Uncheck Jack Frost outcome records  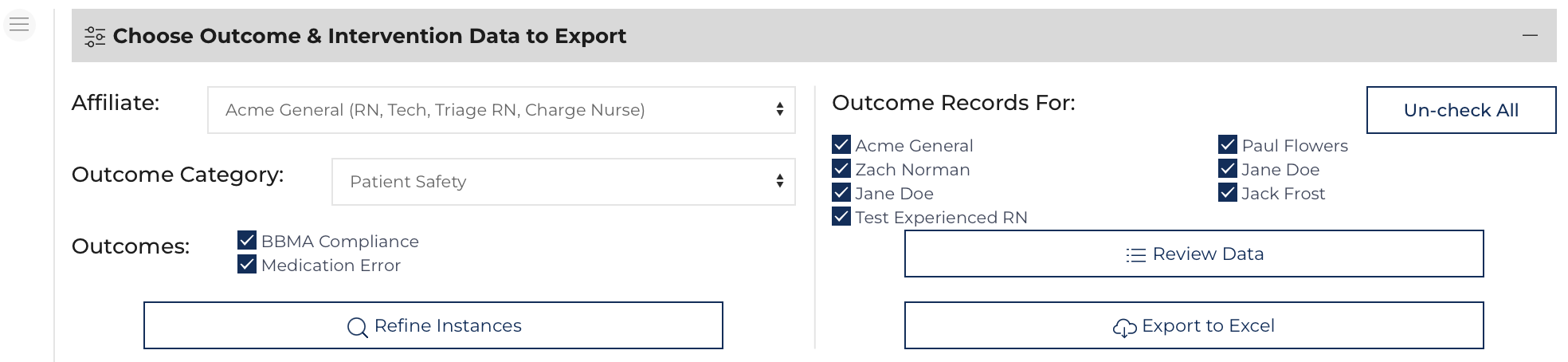click(x=1228, y=193)
